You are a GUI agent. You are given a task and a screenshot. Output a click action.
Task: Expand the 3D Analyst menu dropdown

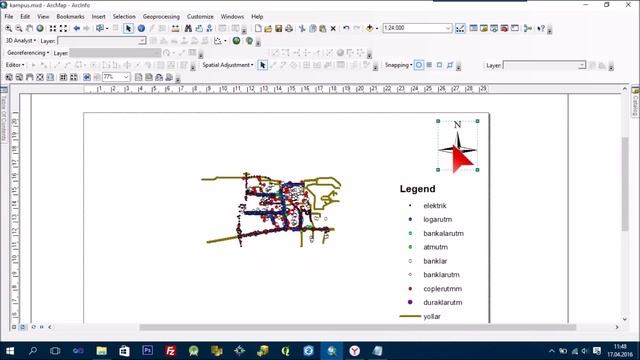click(20, 41)
